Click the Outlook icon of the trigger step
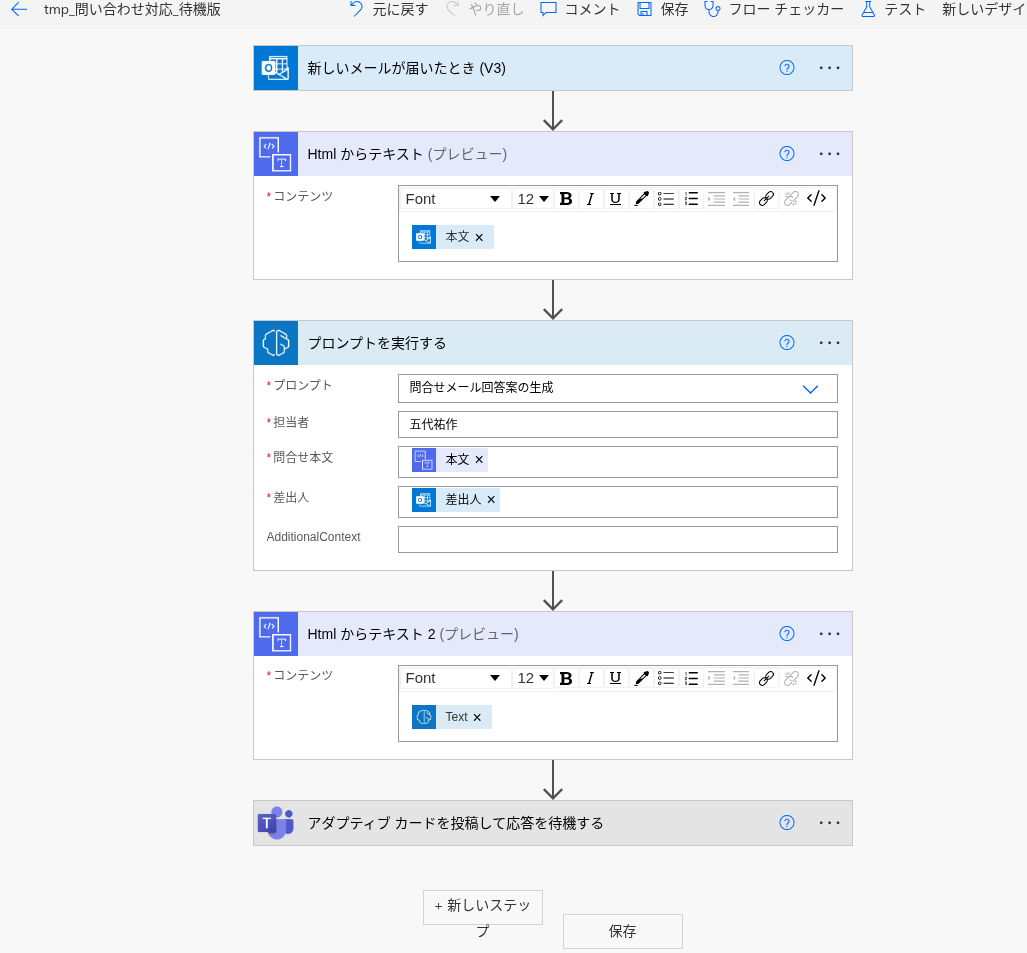Image resolution: width=1027 pixels, height=953 pixels. (x=276, y=68)
